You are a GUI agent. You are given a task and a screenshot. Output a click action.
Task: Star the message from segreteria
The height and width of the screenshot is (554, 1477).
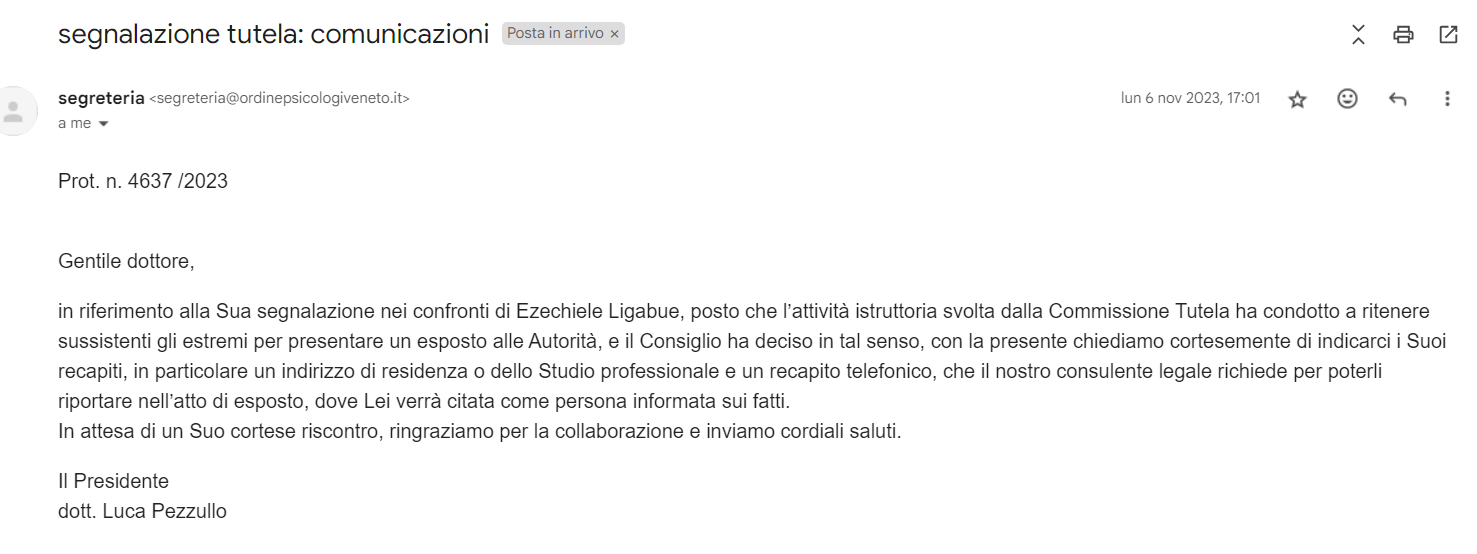click(x=1297, y=99)
